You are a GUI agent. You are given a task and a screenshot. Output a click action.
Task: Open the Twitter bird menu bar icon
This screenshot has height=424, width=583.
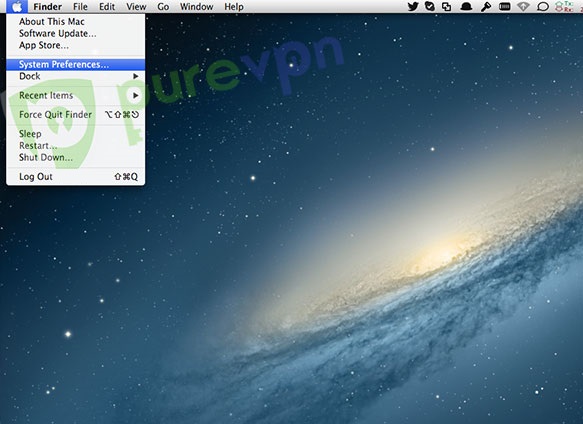(413, 6)
